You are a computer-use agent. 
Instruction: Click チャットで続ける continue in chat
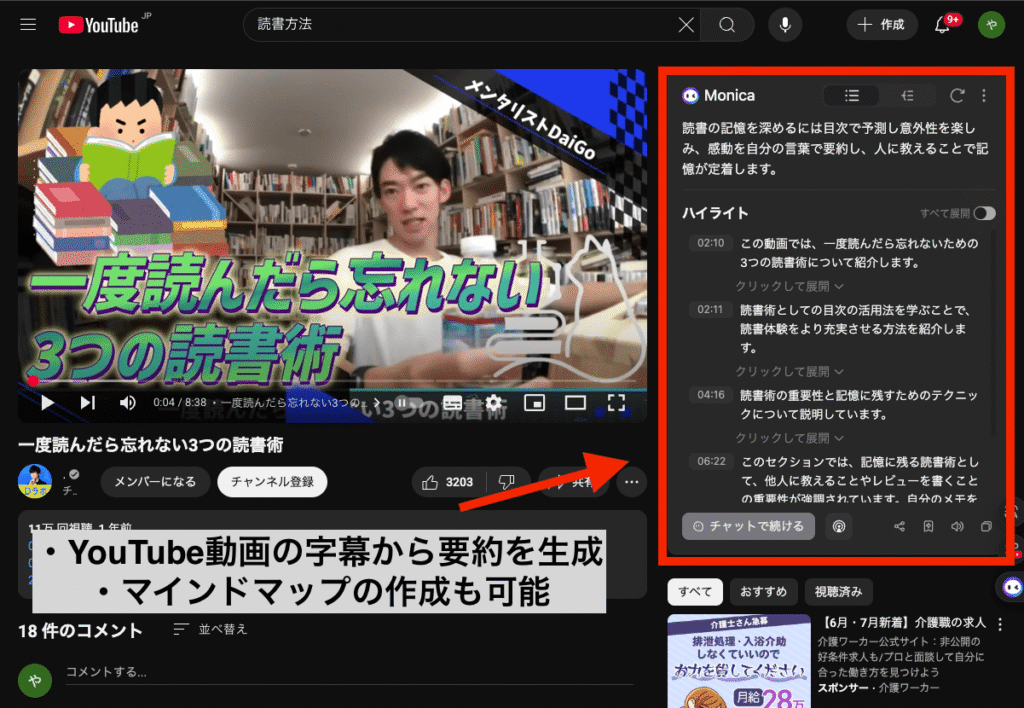pyautogui.click(x=748, y=526)
